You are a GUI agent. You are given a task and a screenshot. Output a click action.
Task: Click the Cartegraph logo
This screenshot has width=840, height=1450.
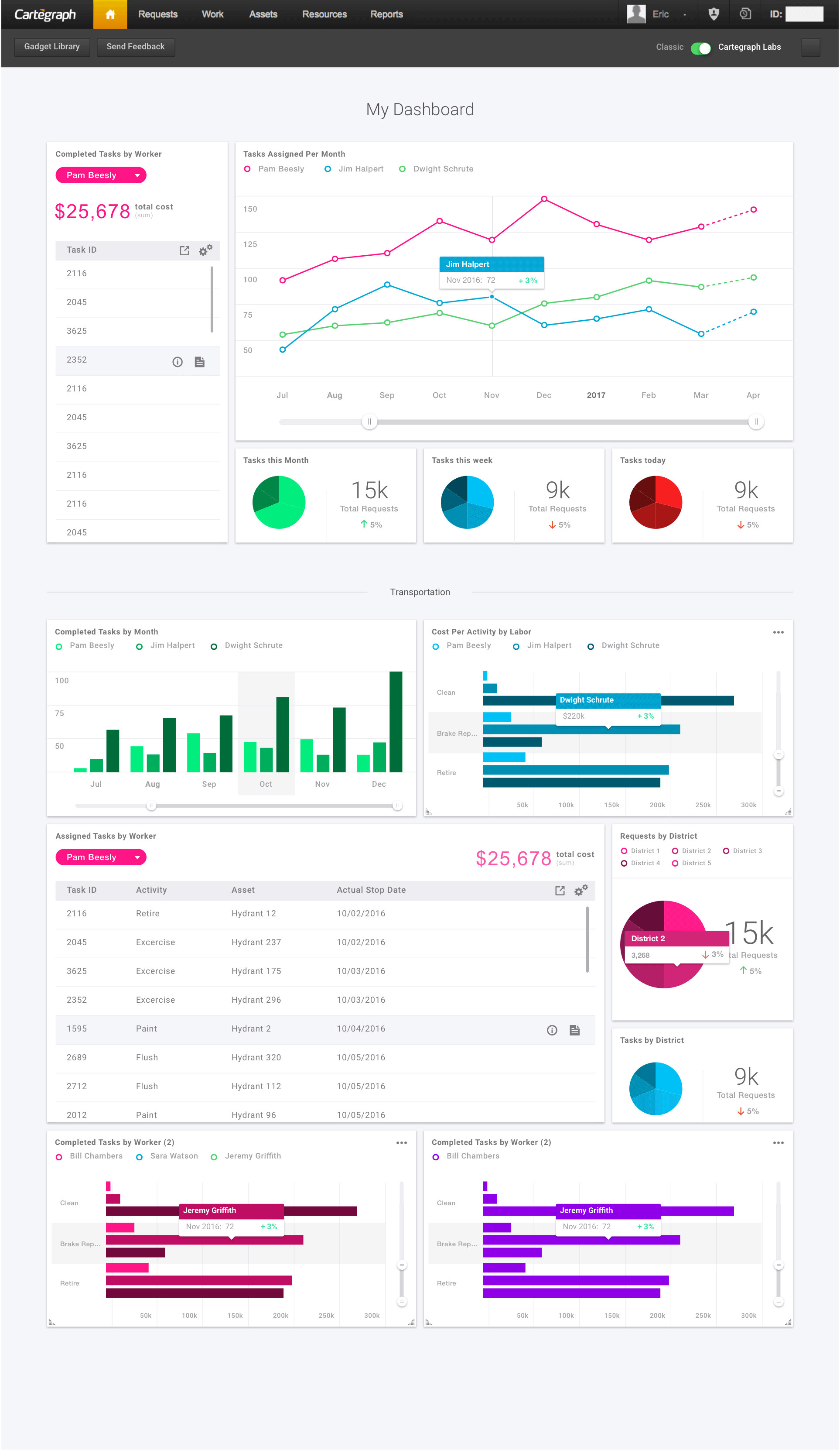[x=45, y=14]
